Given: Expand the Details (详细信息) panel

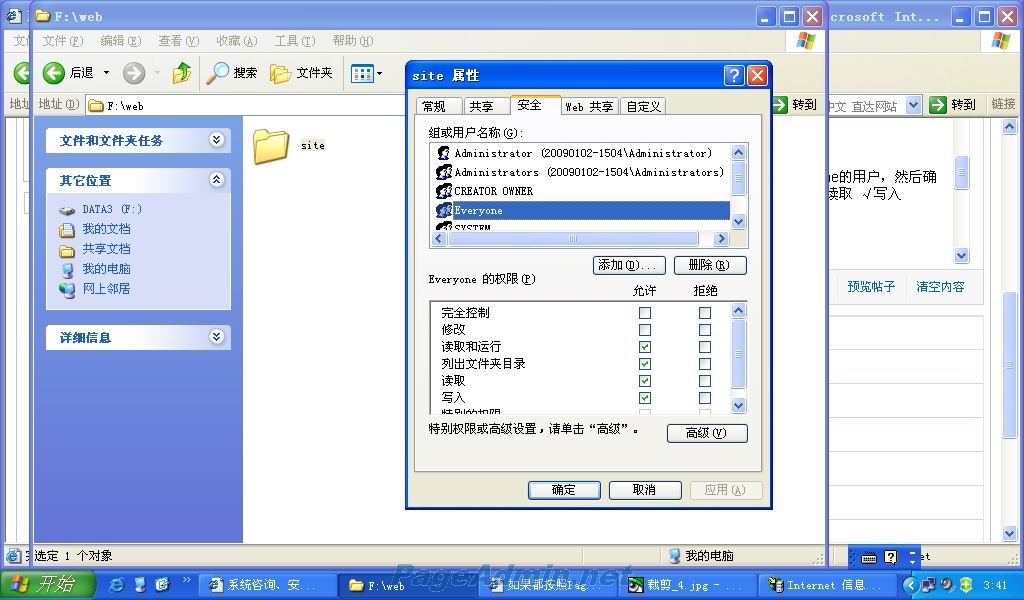Looking at the screenshot, I should point(216,337).
